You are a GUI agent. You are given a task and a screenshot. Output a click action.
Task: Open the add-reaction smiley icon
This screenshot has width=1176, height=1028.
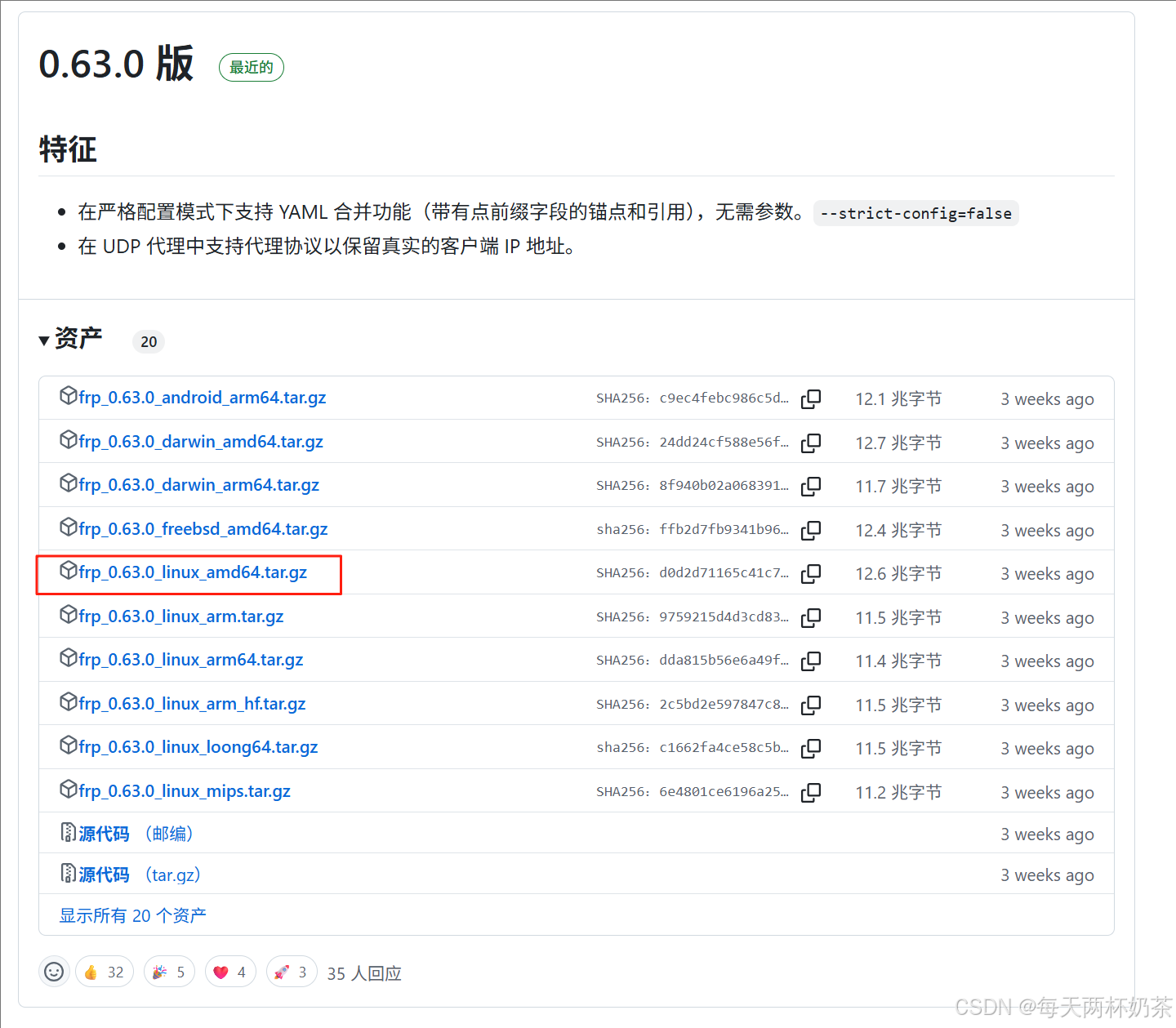tap(54, 972)
